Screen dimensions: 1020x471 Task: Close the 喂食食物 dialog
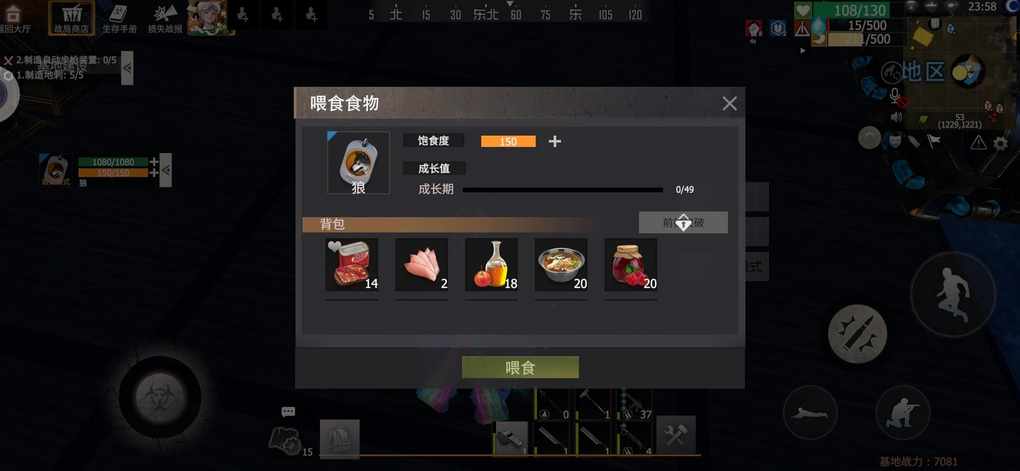[729, 103]
